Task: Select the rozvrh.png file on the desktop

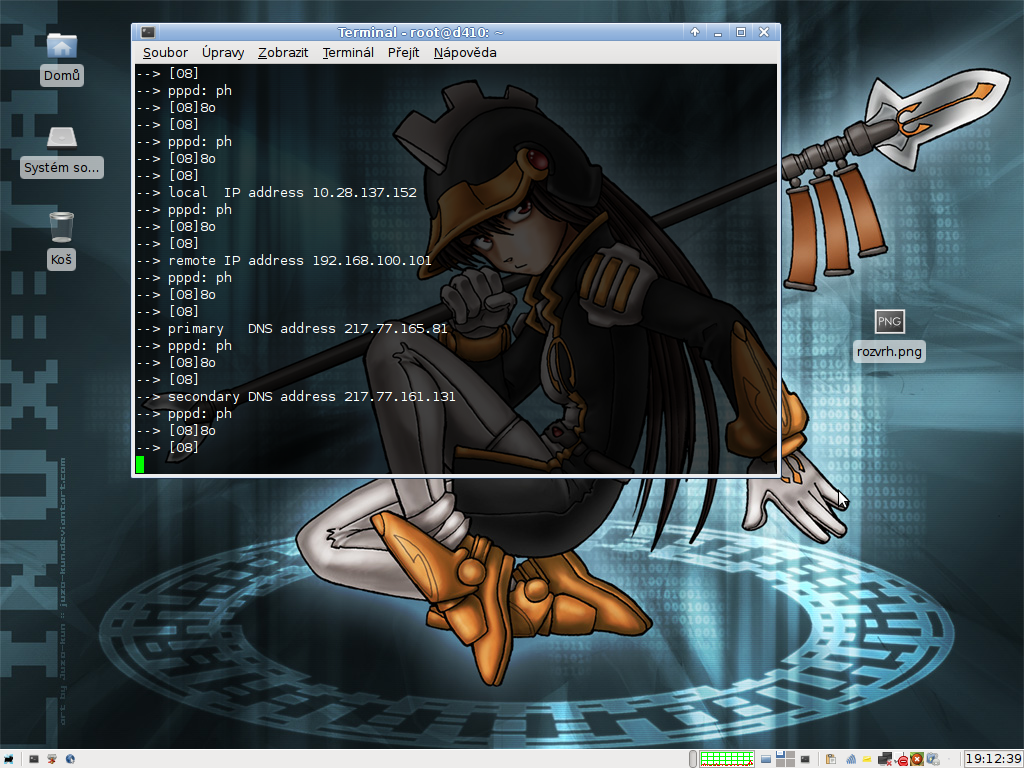Action: click(889, 335)
